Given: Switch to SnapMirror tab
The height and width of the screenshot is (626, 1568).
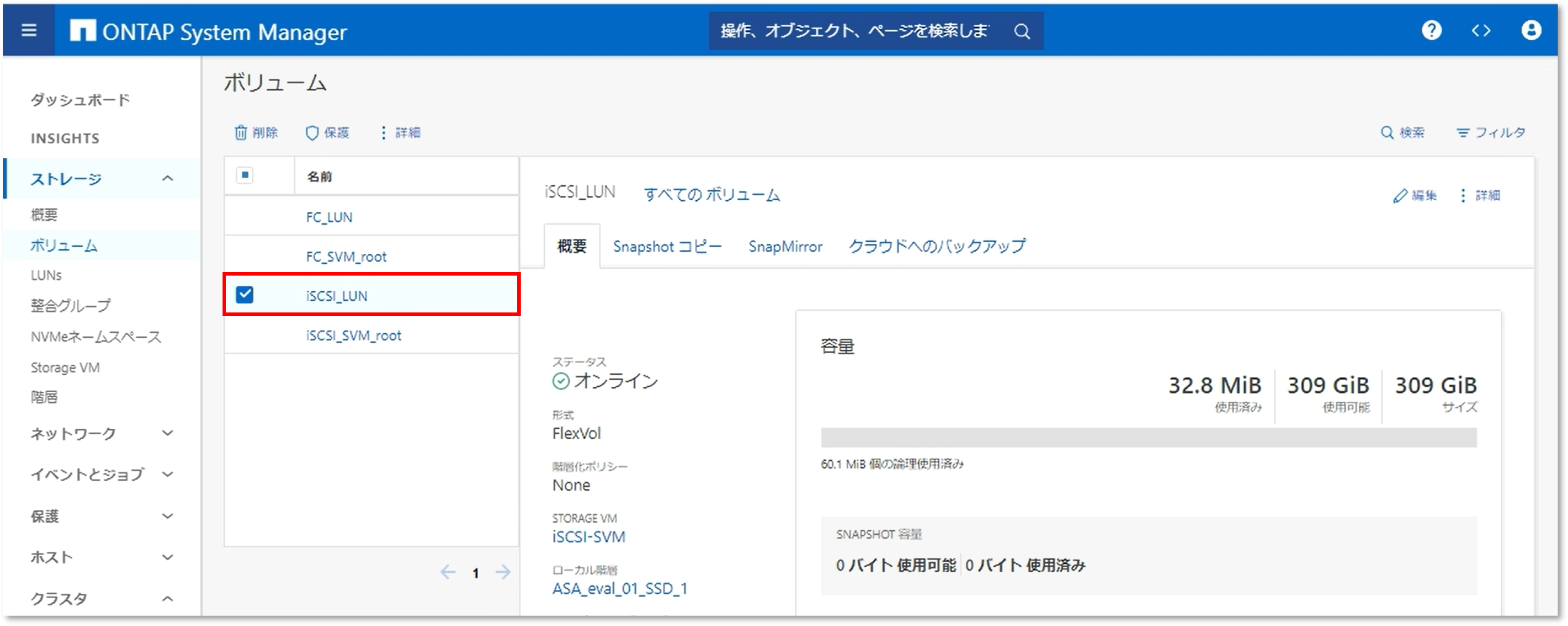Looking at the screenshot, I should click(x=785, y=247).
